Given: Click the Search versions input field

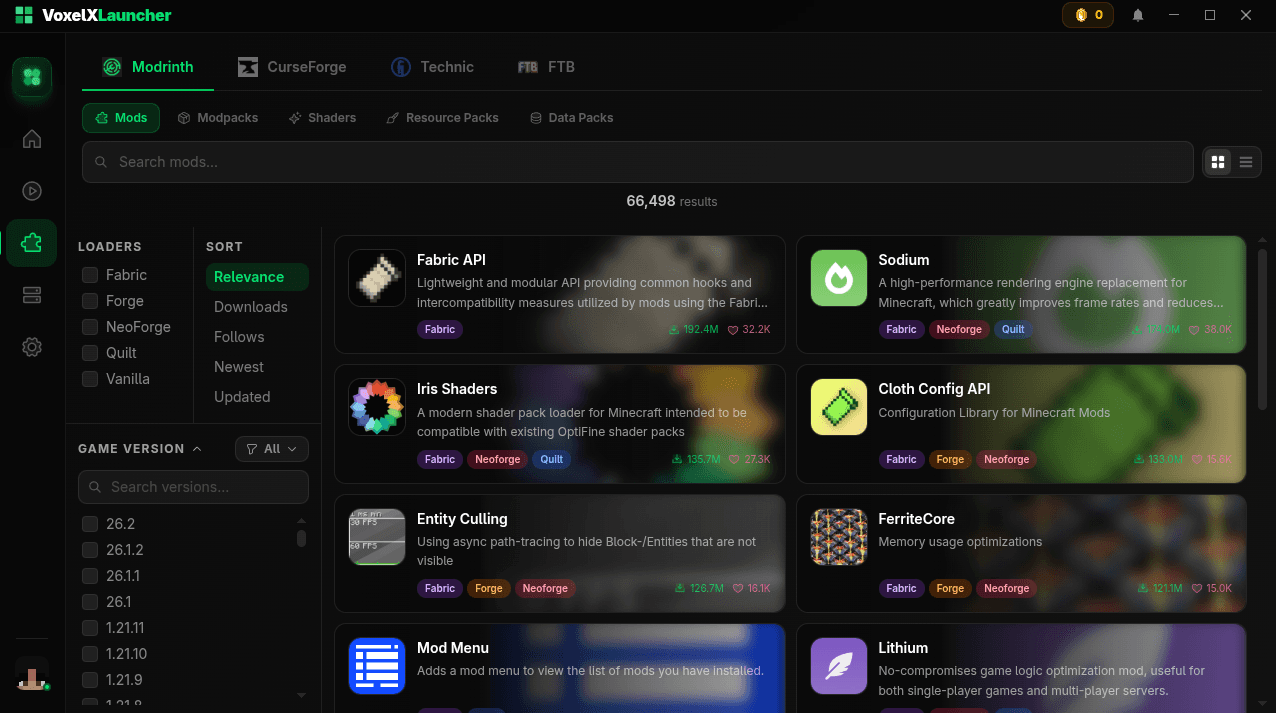Looking at the screenshot, I should (x=193, y=487).
